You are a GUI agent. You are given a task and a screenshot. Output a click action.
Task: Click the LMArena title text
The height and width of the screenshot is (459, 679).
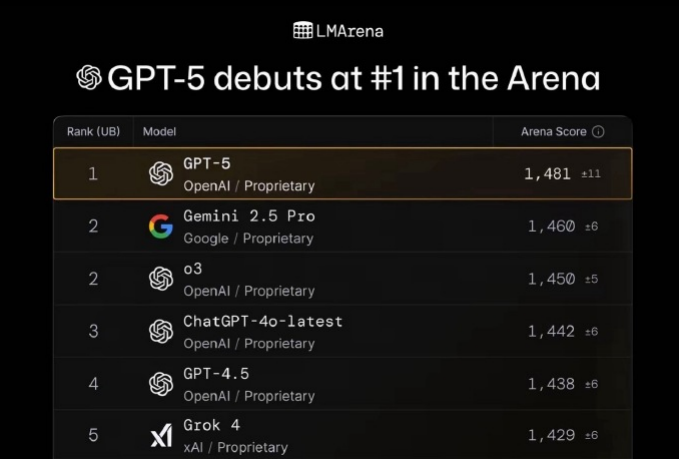[349, 31]
